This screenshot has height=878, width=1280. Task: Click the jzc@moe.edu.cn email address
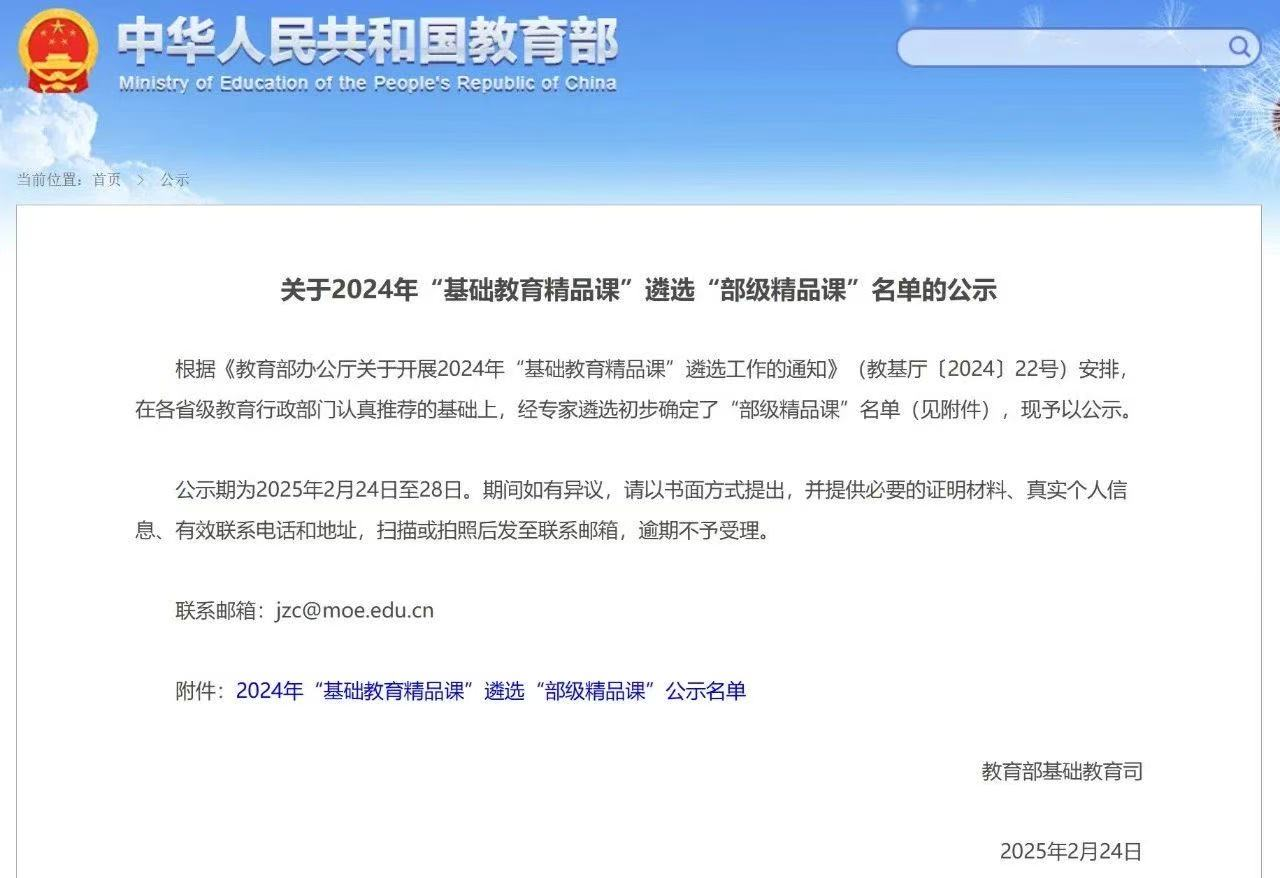tap(354, 610)
